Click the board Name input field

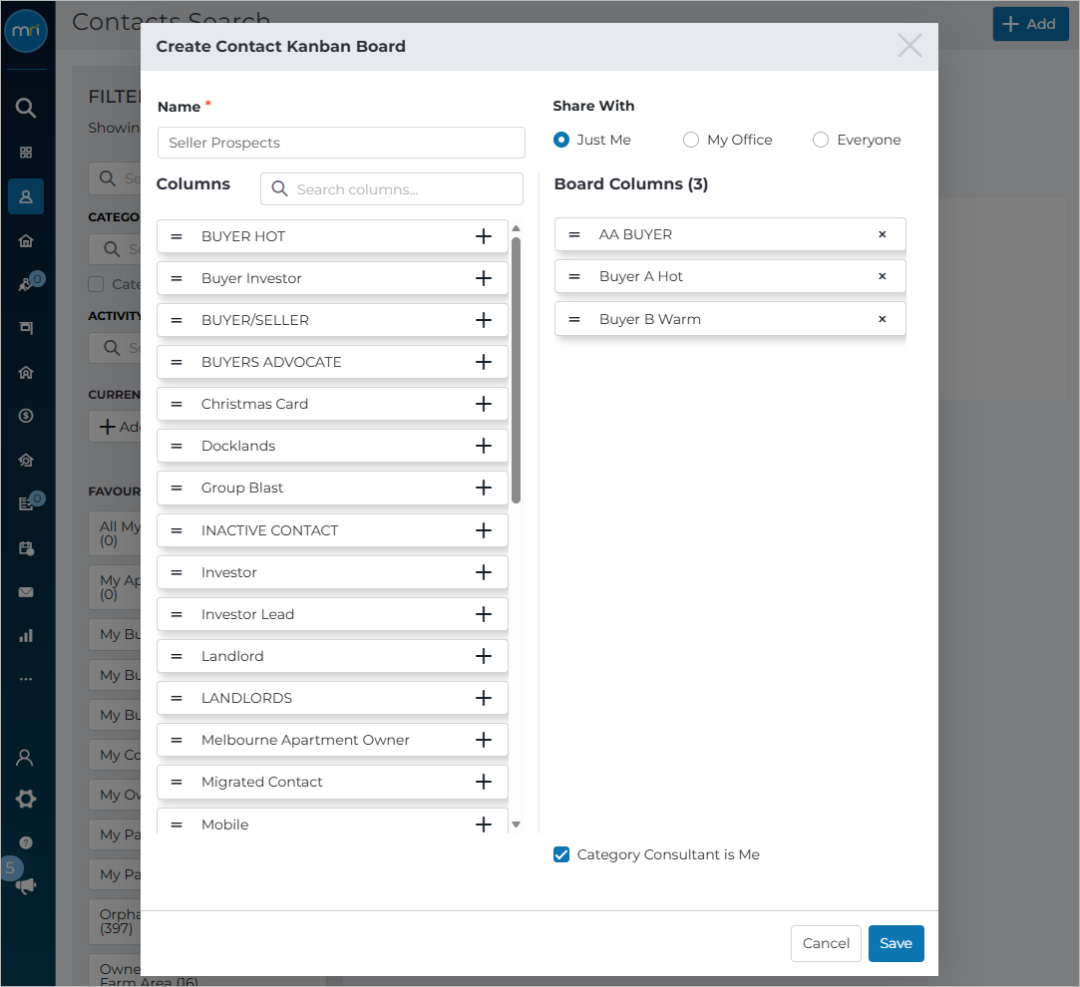[341, 143]
